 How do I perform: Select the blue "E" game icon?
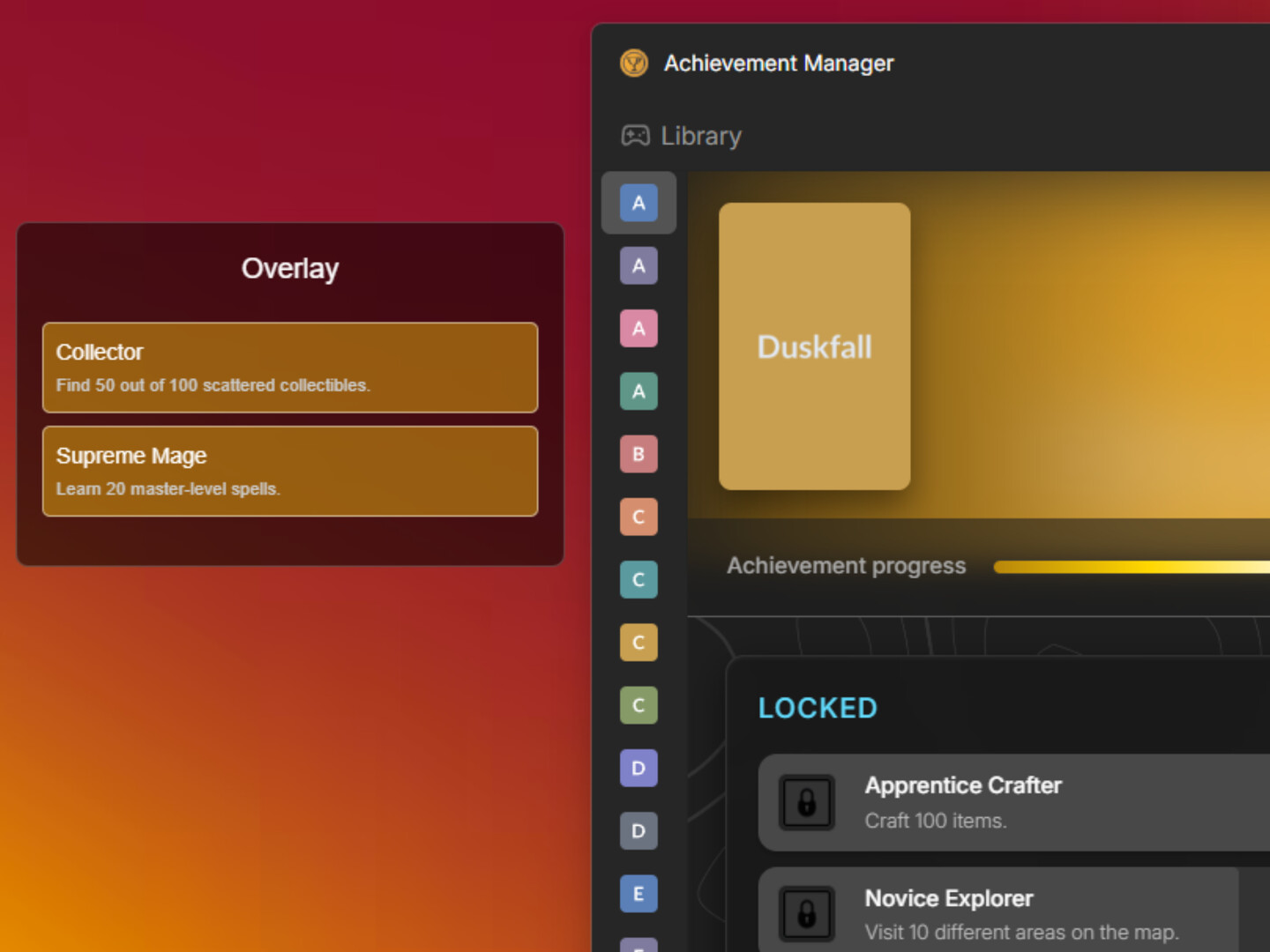click(x=638, y=893)
